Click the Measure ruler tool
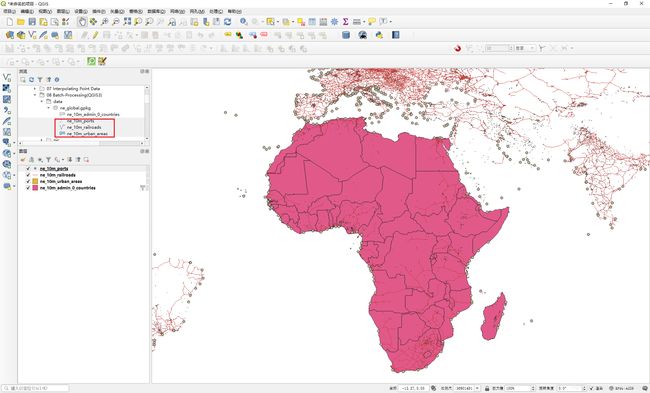650x393 pixels. (357, 22)
